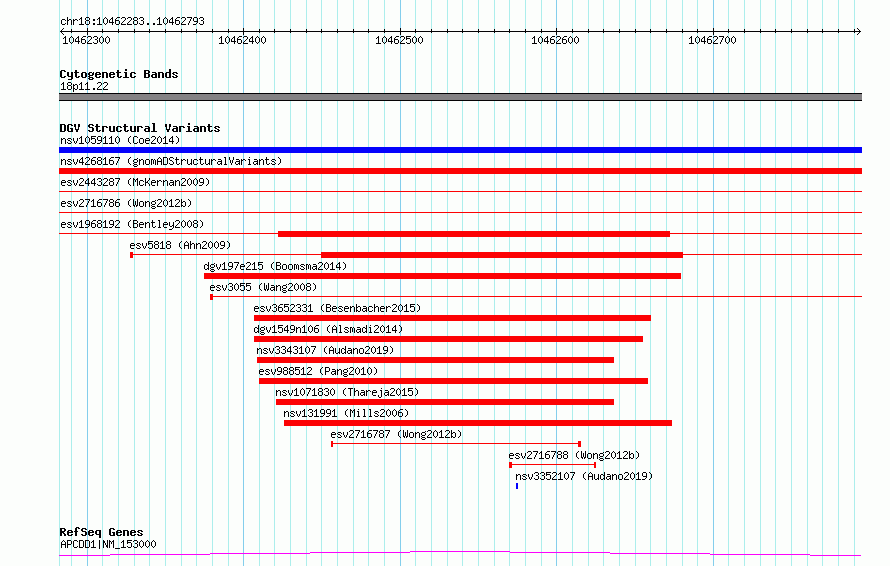Image resolution: width=890 pixels, height=566 pixels.
Task: Click the chr18:10462283..10462793 position label
Action: click(132, 22)
